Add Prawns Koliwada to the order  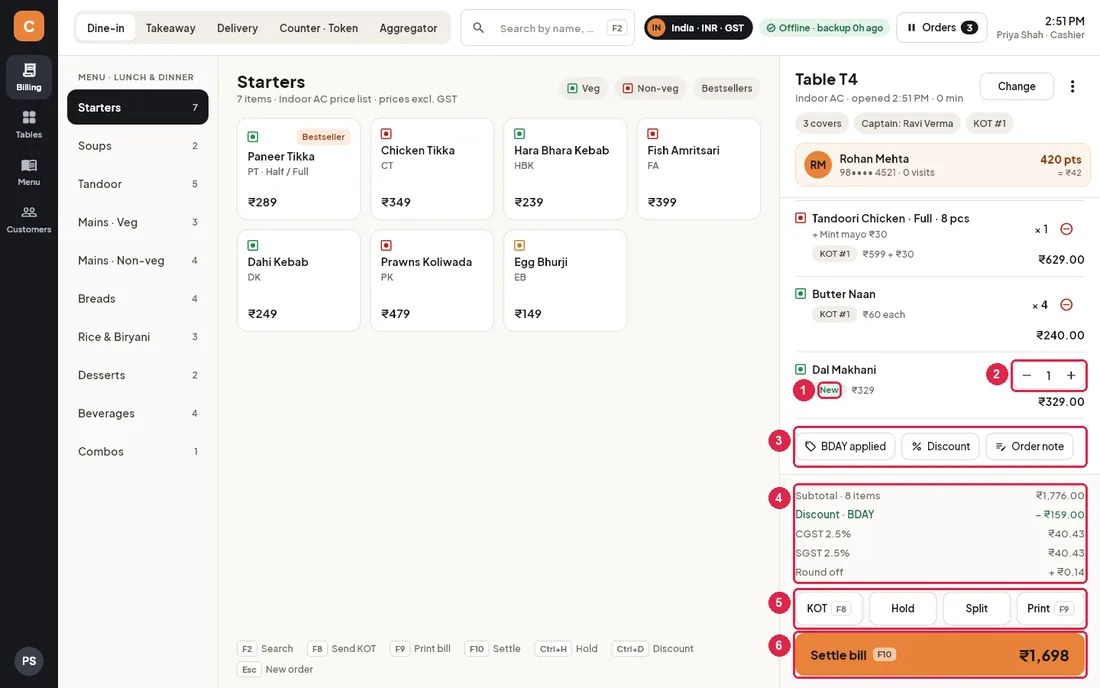click(x=432, y=281)
